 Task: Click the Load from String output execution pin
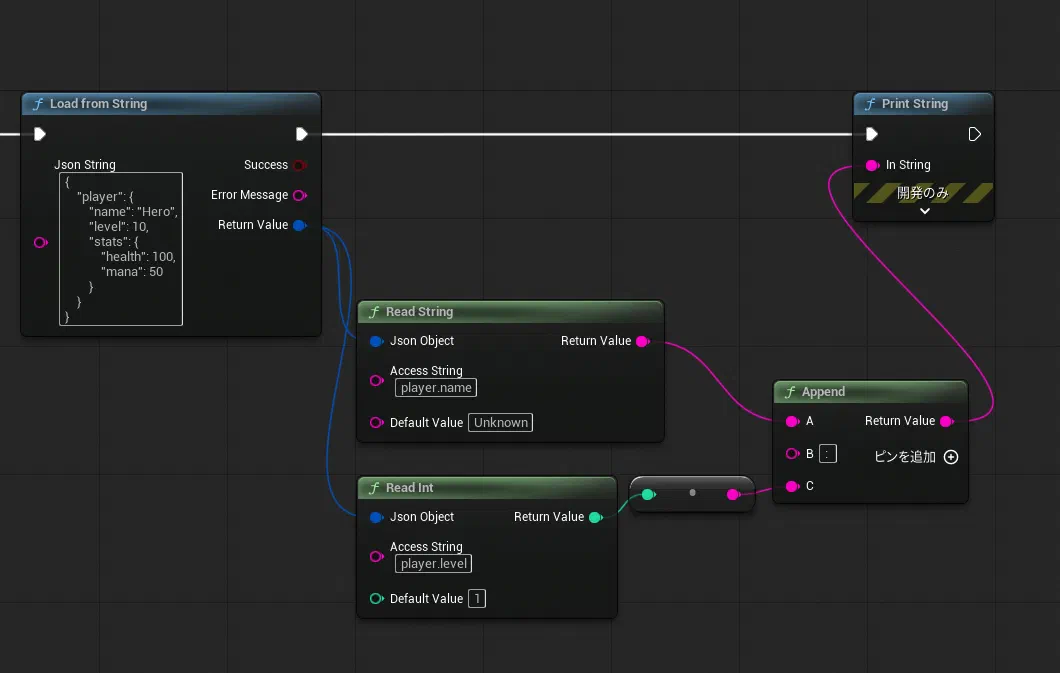pos(302,134)
